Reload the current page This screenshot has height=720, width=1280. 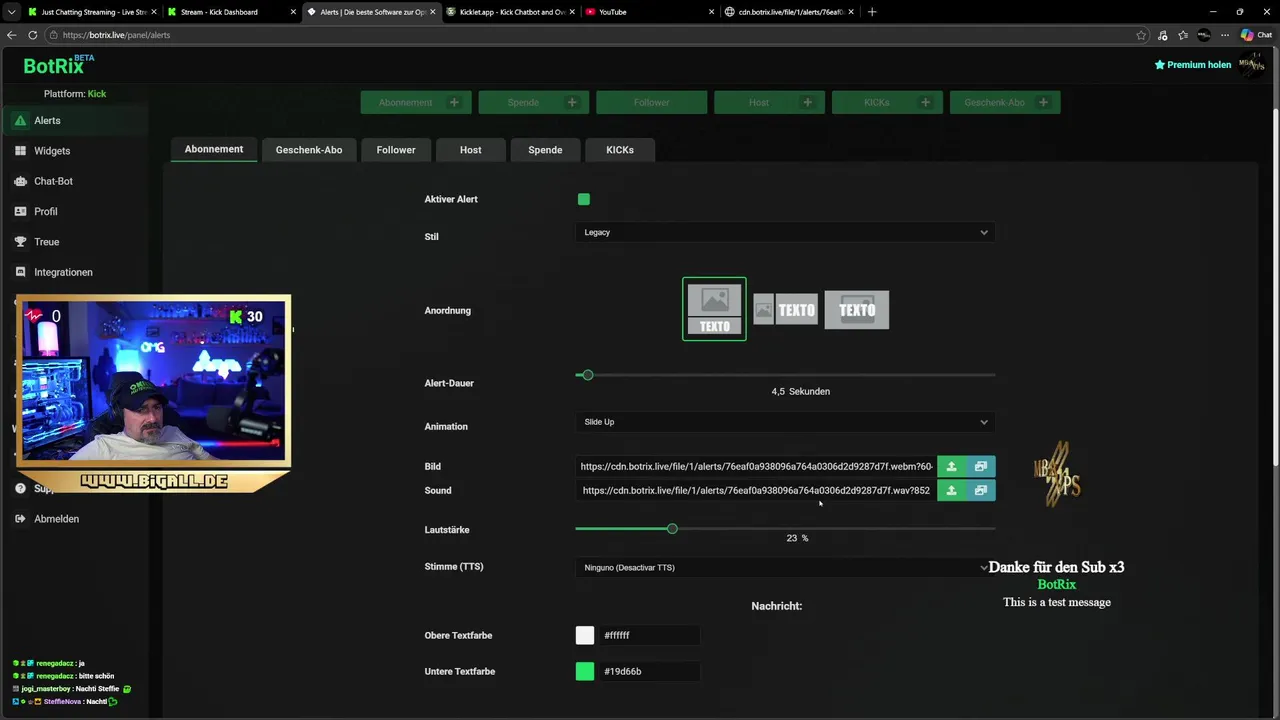(x=32, y=35)
